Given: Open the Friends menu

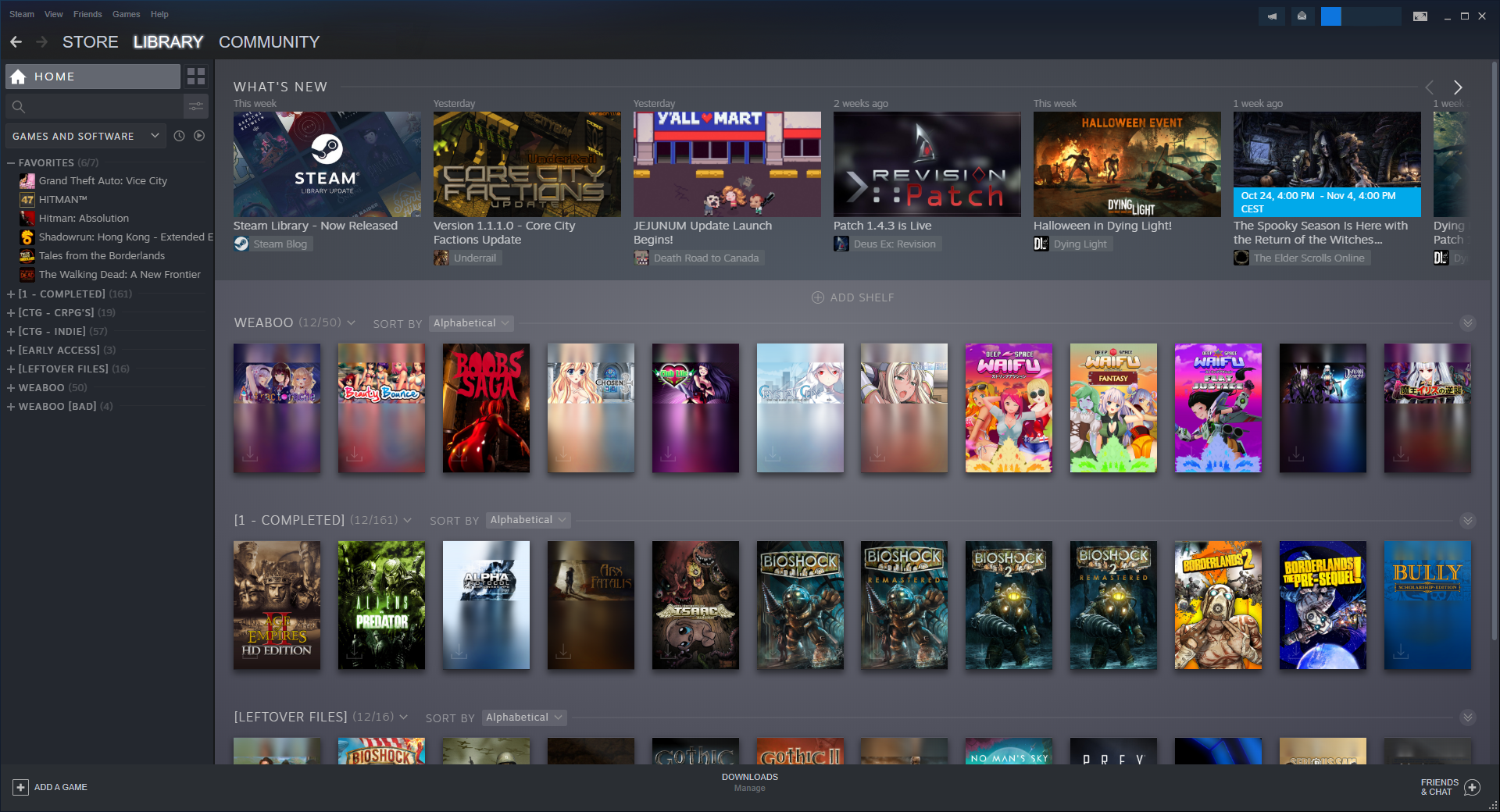Looking at the screenshot, I should [87, 14].
